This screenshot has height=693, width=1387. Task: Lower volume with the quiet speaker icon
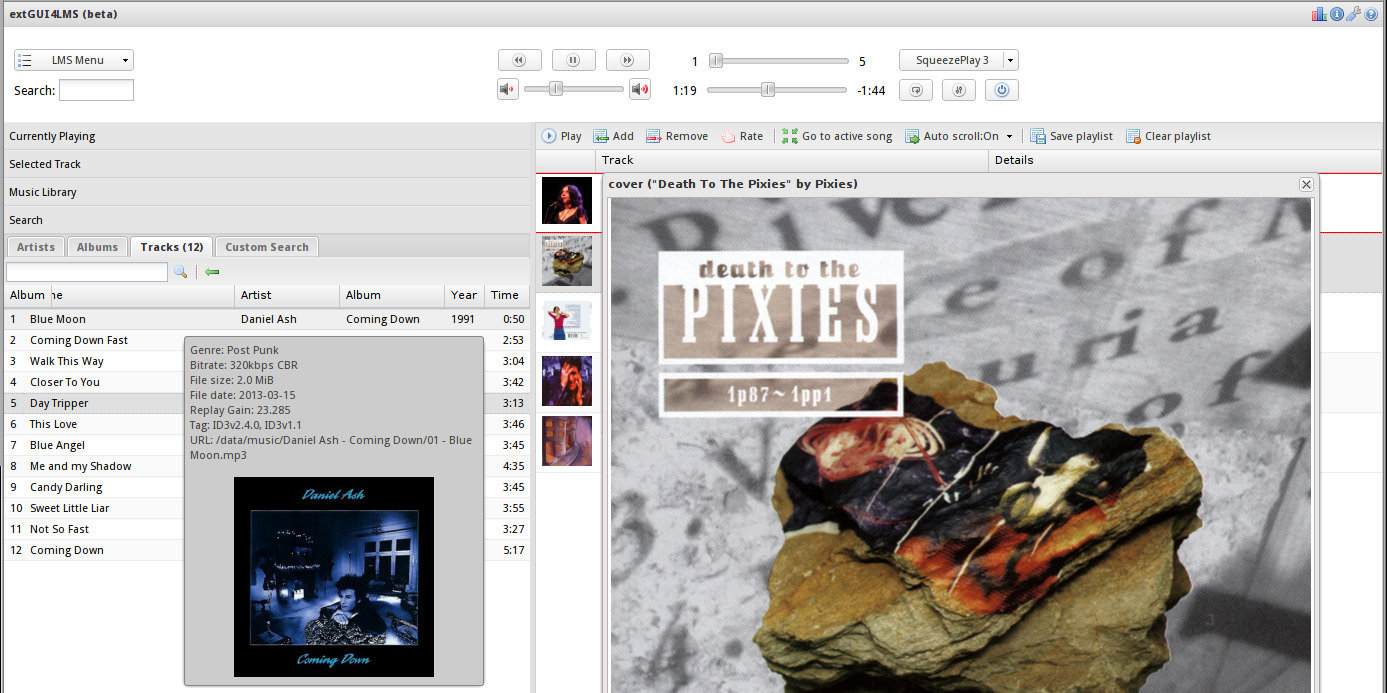[508, 90]
